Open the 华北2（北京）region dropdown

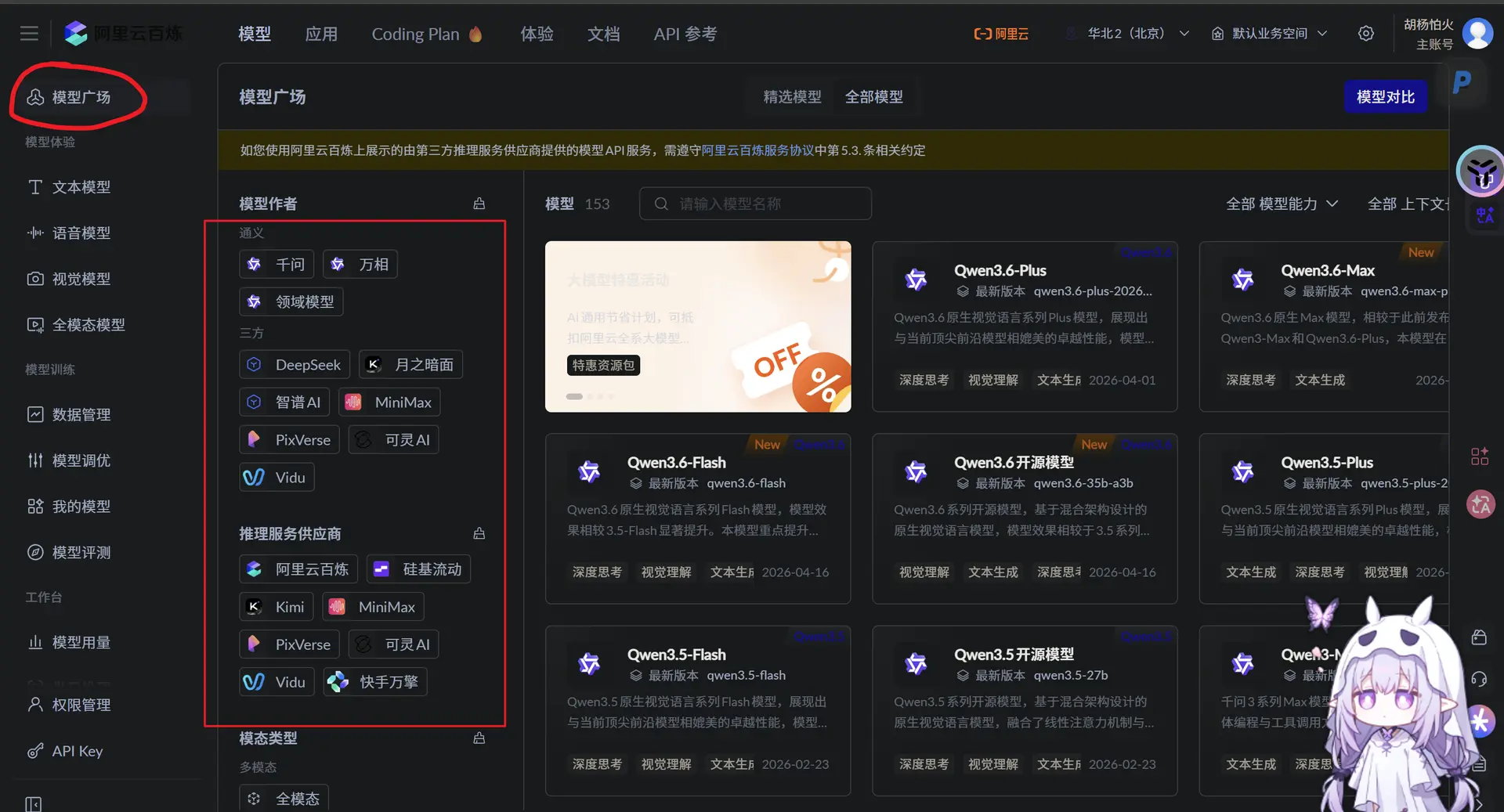tap(1128, 34)
